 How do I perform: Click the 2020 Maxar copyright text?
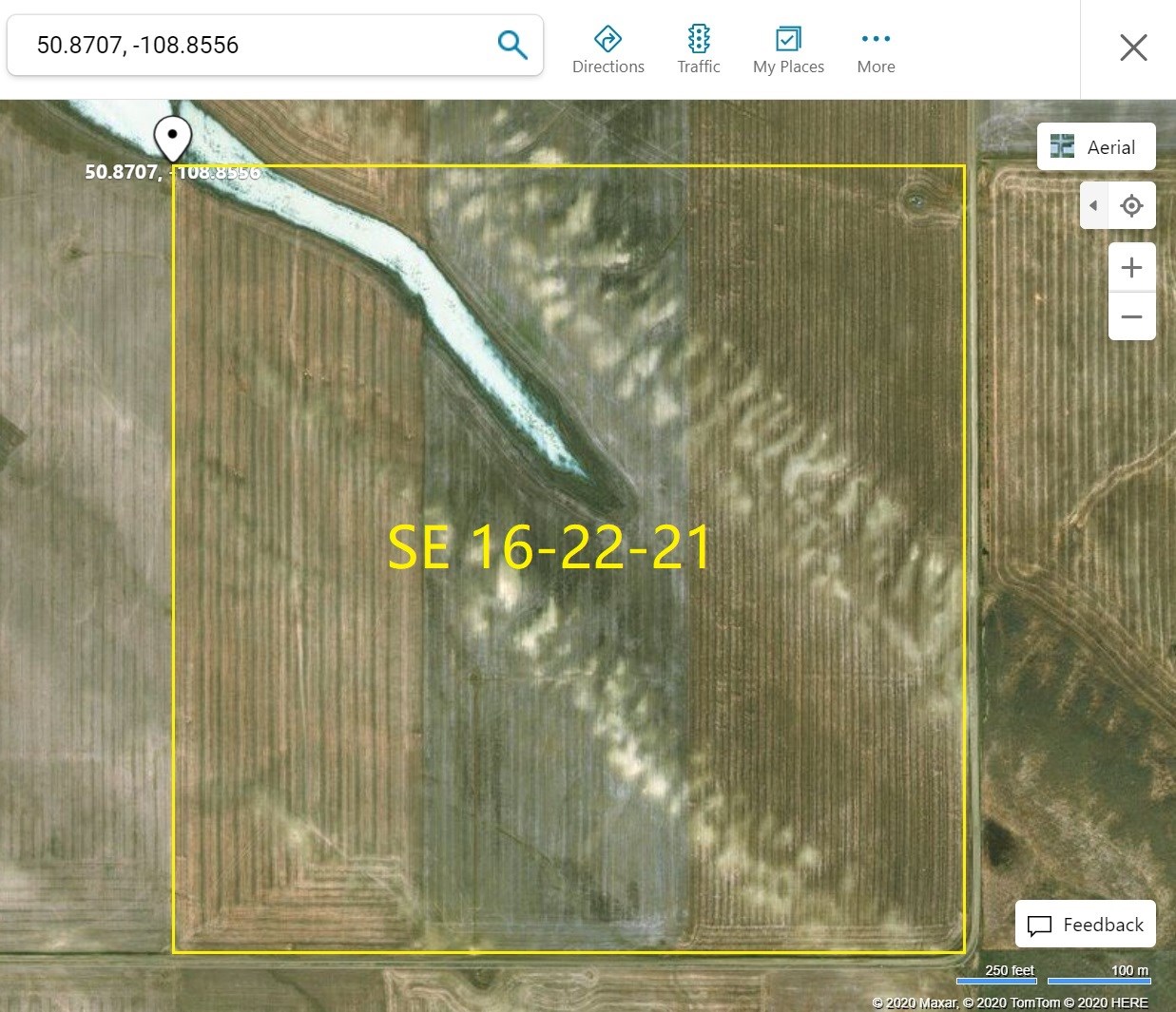tap(915, 1002)
